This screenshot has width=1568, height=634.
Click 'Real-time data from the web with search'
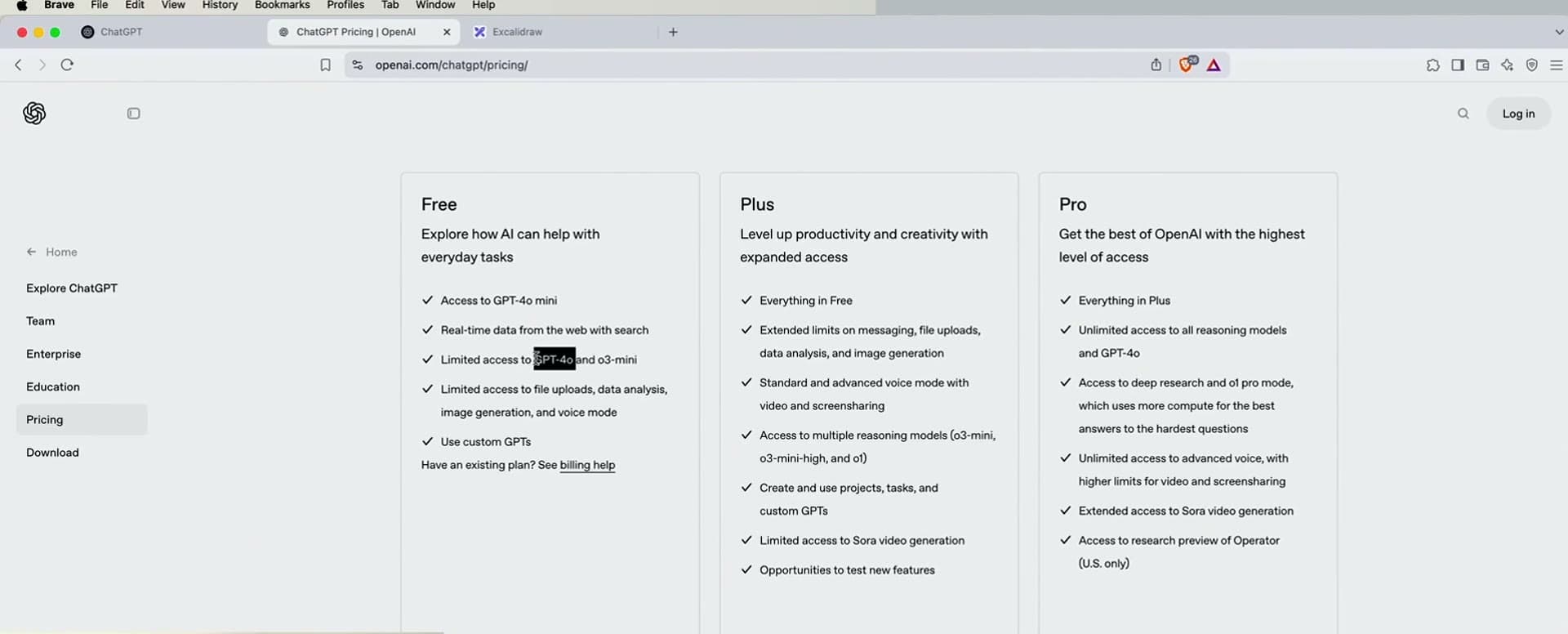(x=545, y=330)
